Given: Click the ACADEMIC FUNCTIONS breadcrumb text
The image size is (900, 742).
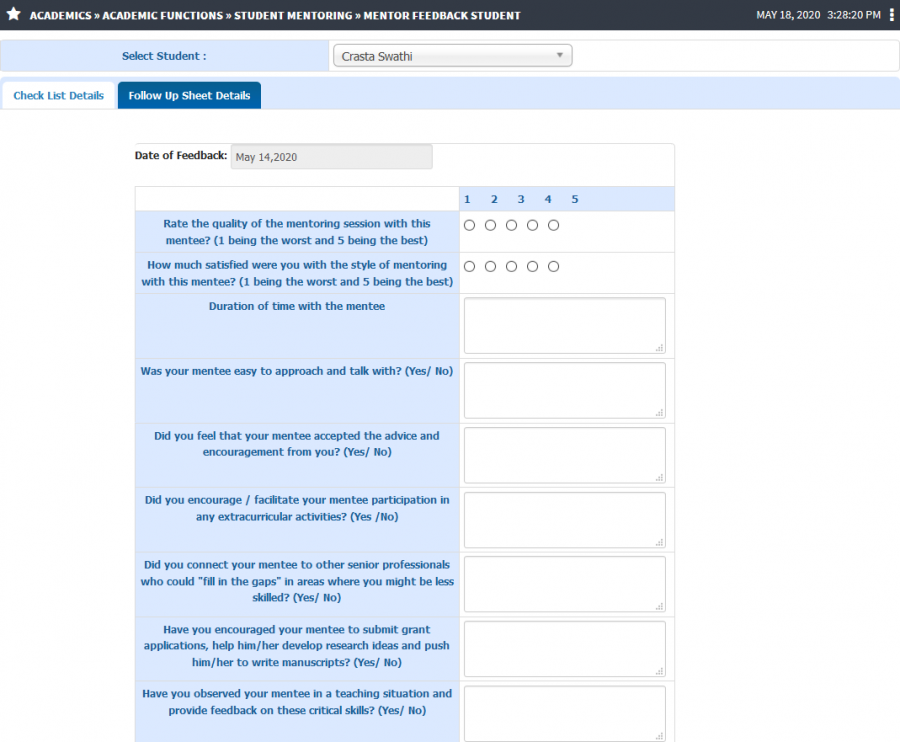Looking at the screenshot, I should [x=162, y=15].
